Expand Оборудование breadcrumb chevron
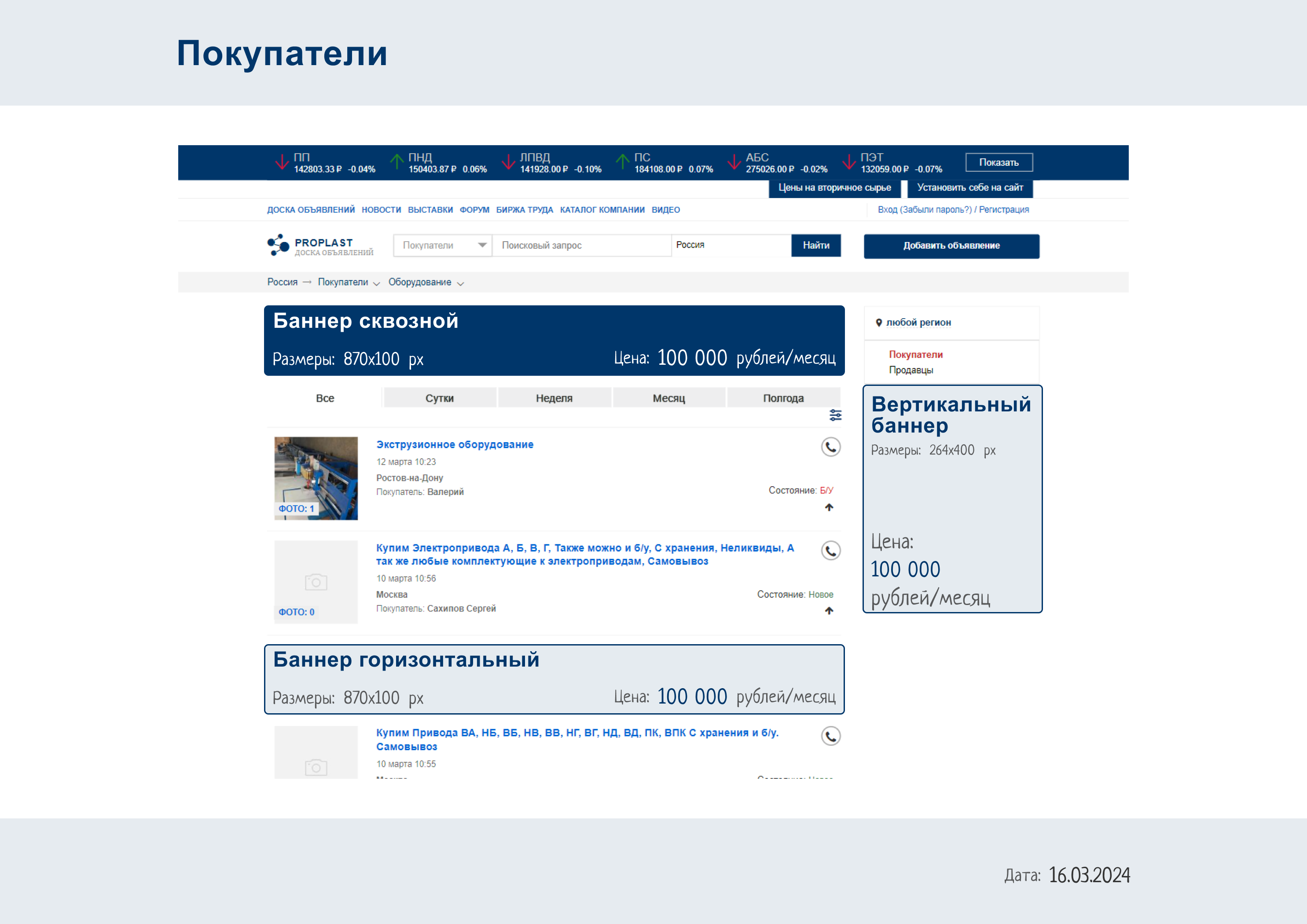 pos(460,283)
